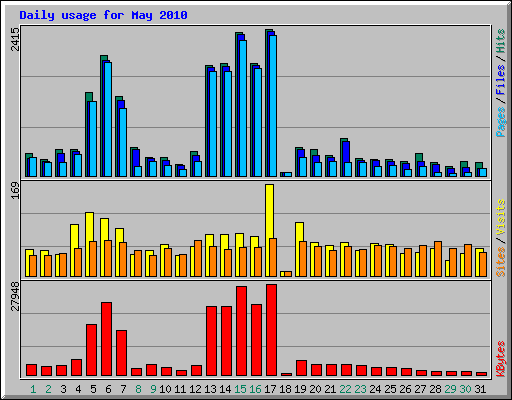Click the 169 axis label

15,191
